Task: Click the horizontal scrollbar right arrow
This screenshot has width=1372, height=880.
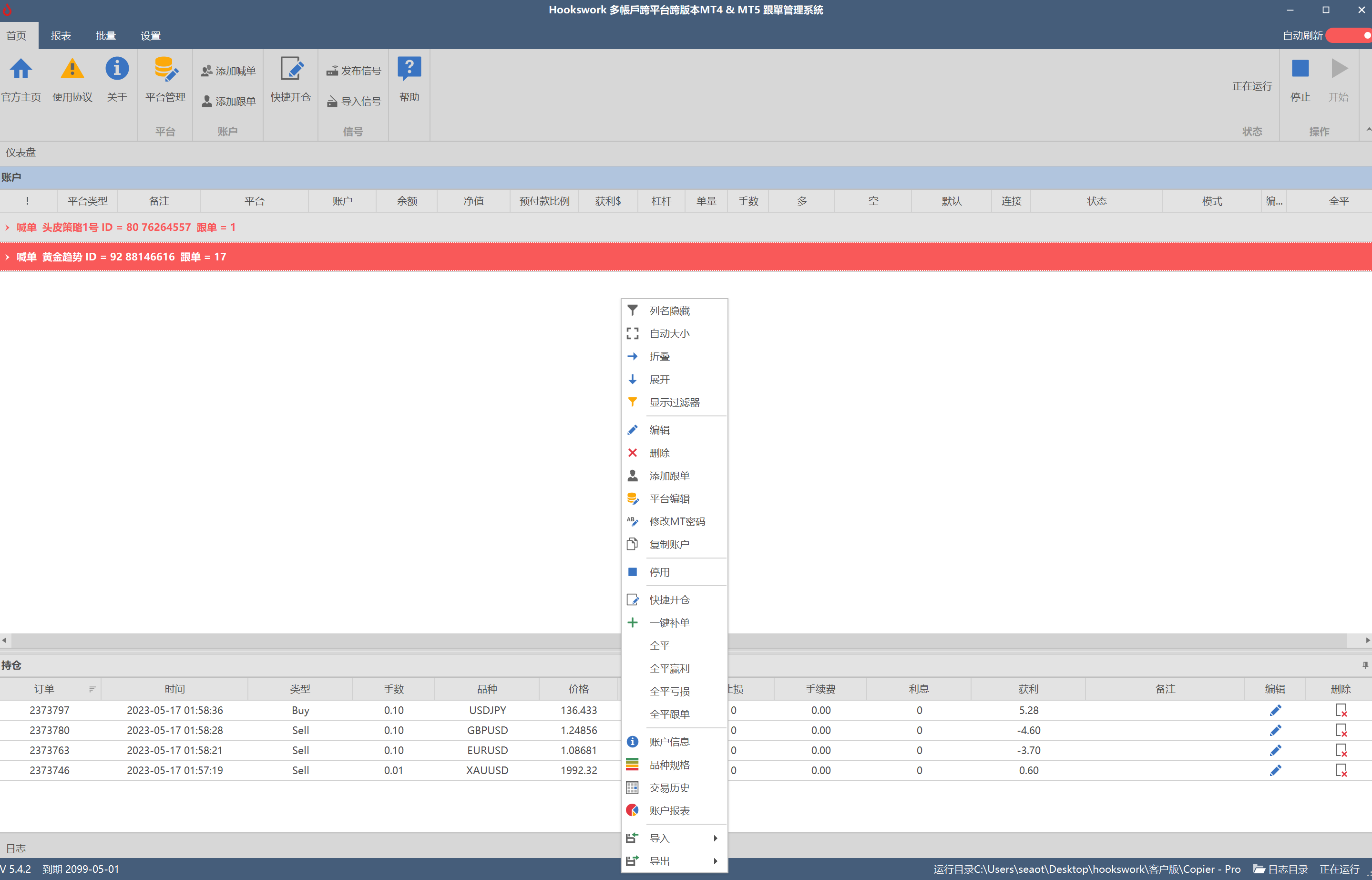Action: [1367, 640]
